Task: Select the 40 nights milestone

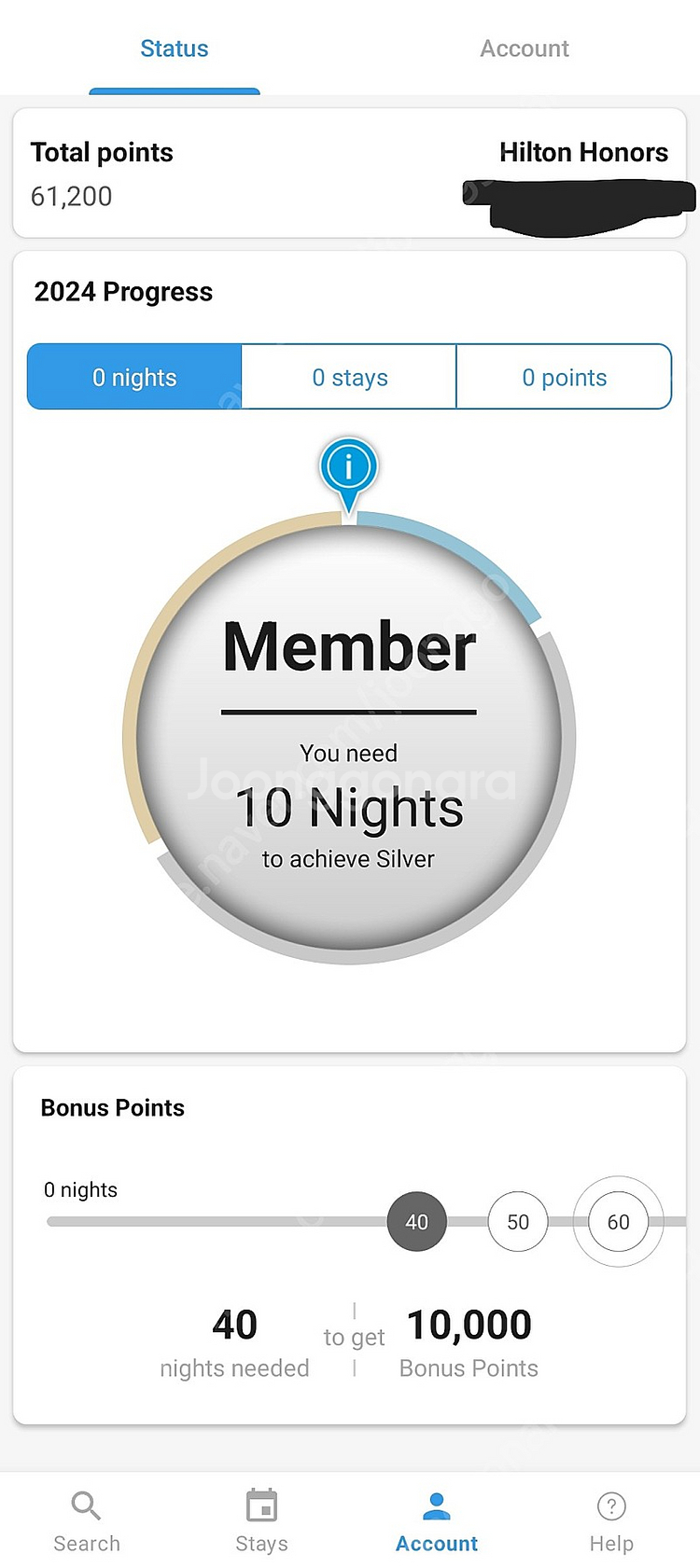Action: (417, 1222)
